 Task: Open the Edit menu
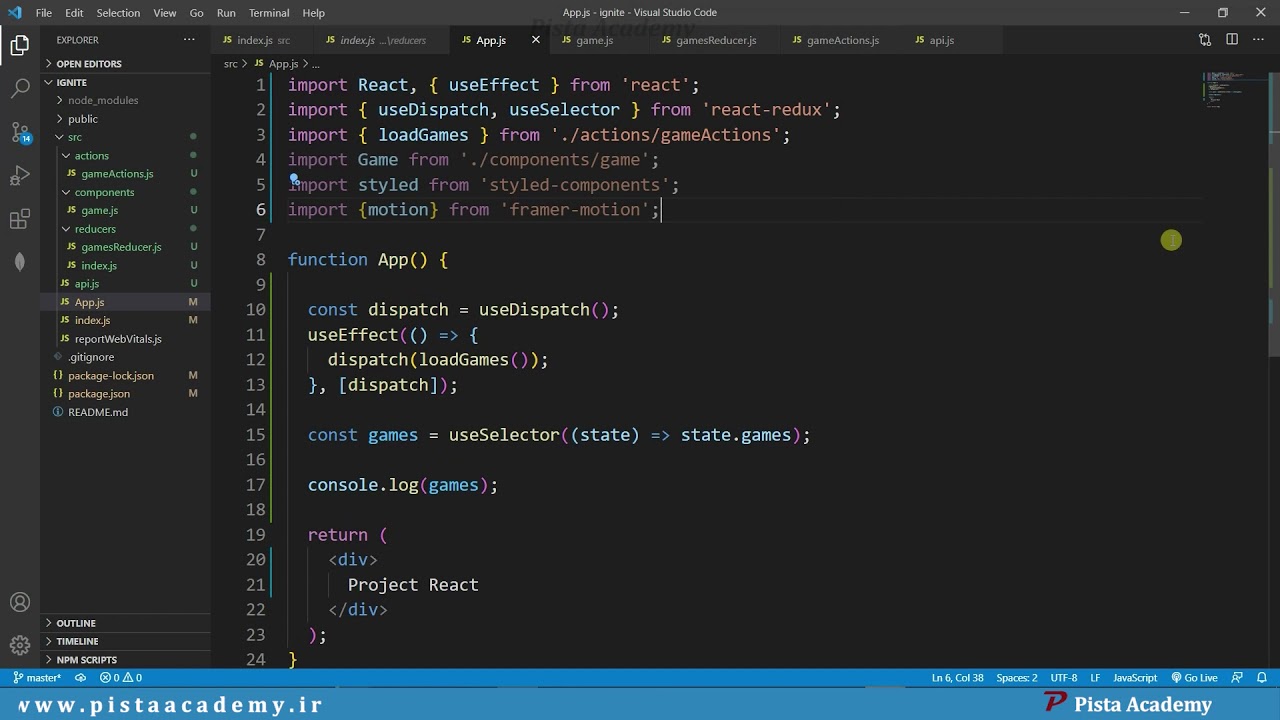coord(75,13)
